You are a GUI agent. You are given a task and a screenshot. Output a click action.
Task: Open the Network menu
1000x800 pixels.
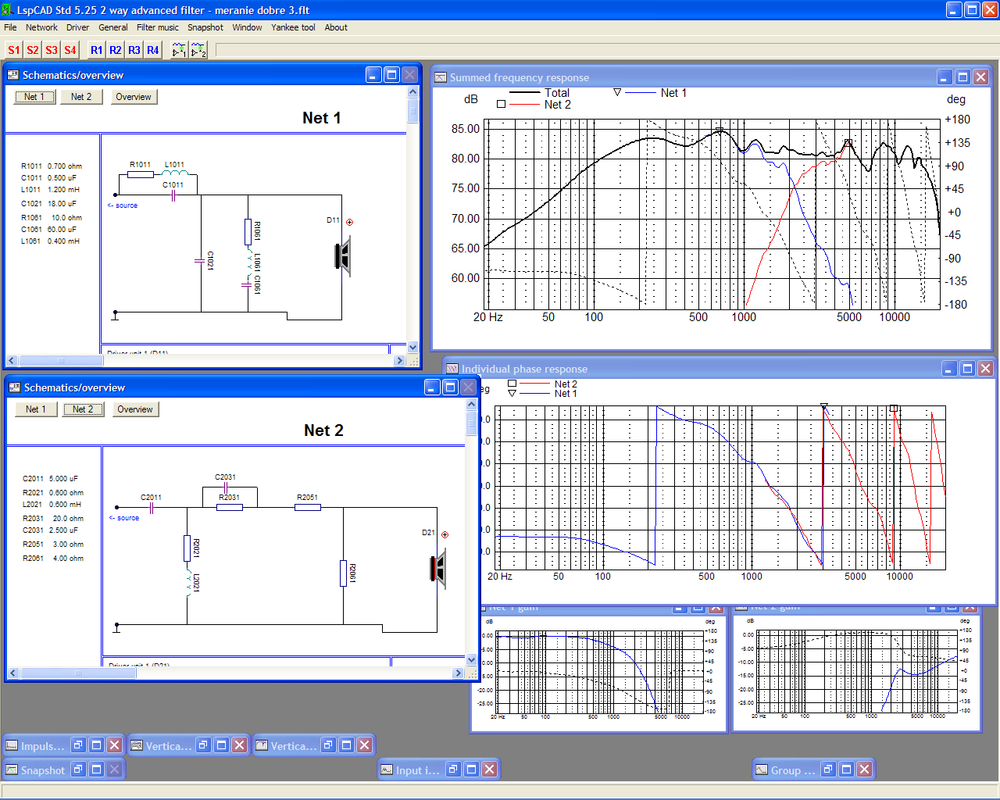41,27
